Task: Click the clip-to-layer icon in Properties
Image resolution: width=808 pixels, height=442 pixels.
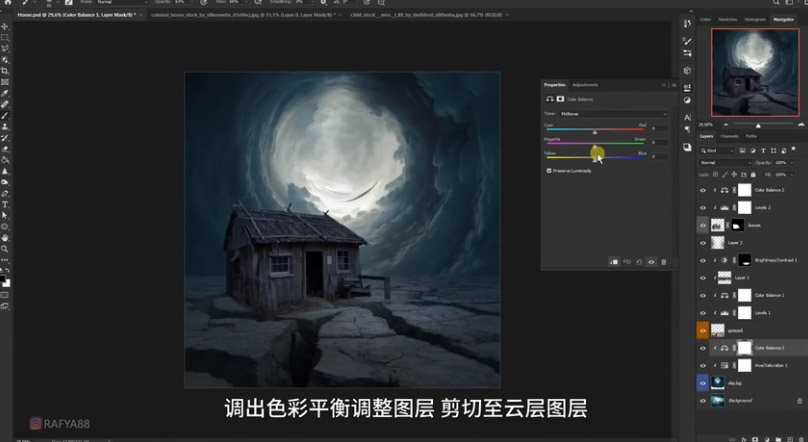Action: pyautogui.click(x=615, y=262)
